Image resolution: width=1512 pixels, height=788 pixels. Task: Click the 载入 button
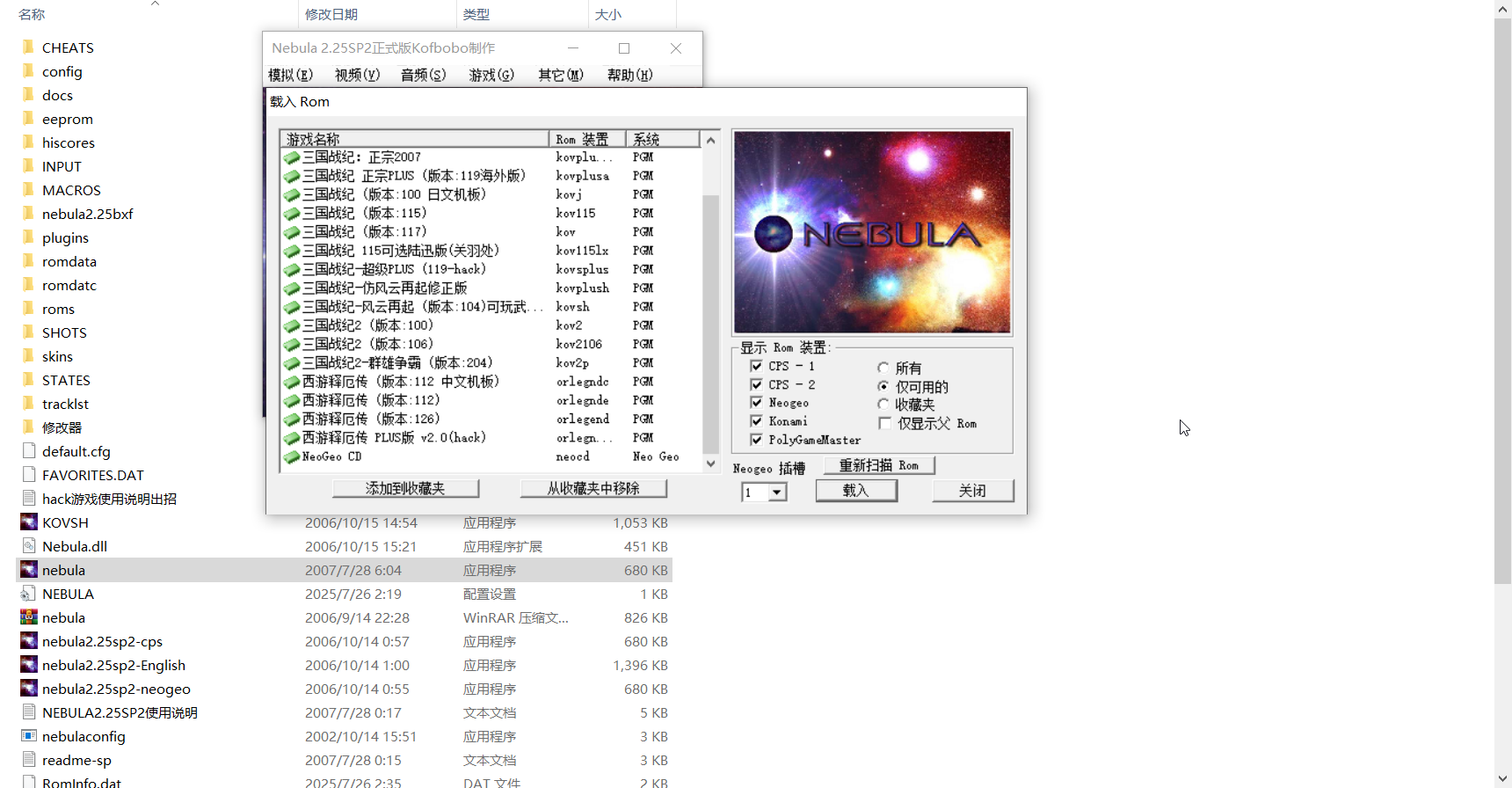coord(856,491)
